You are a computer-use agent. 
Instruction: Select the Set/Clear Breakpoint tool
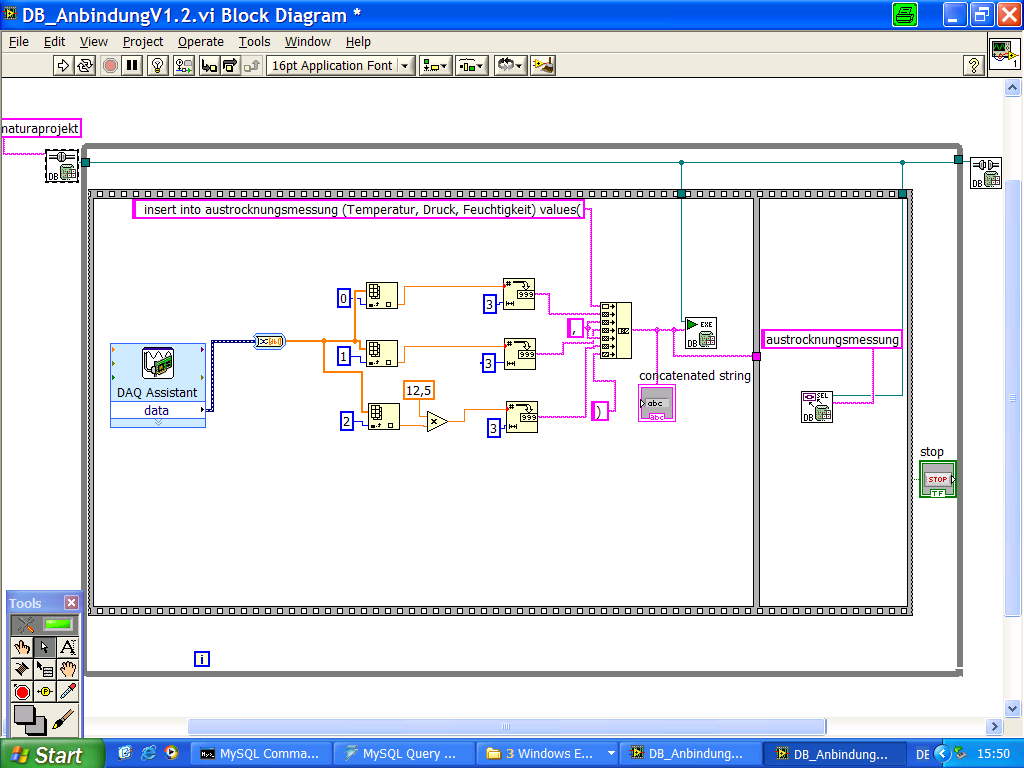pos(22,692)
